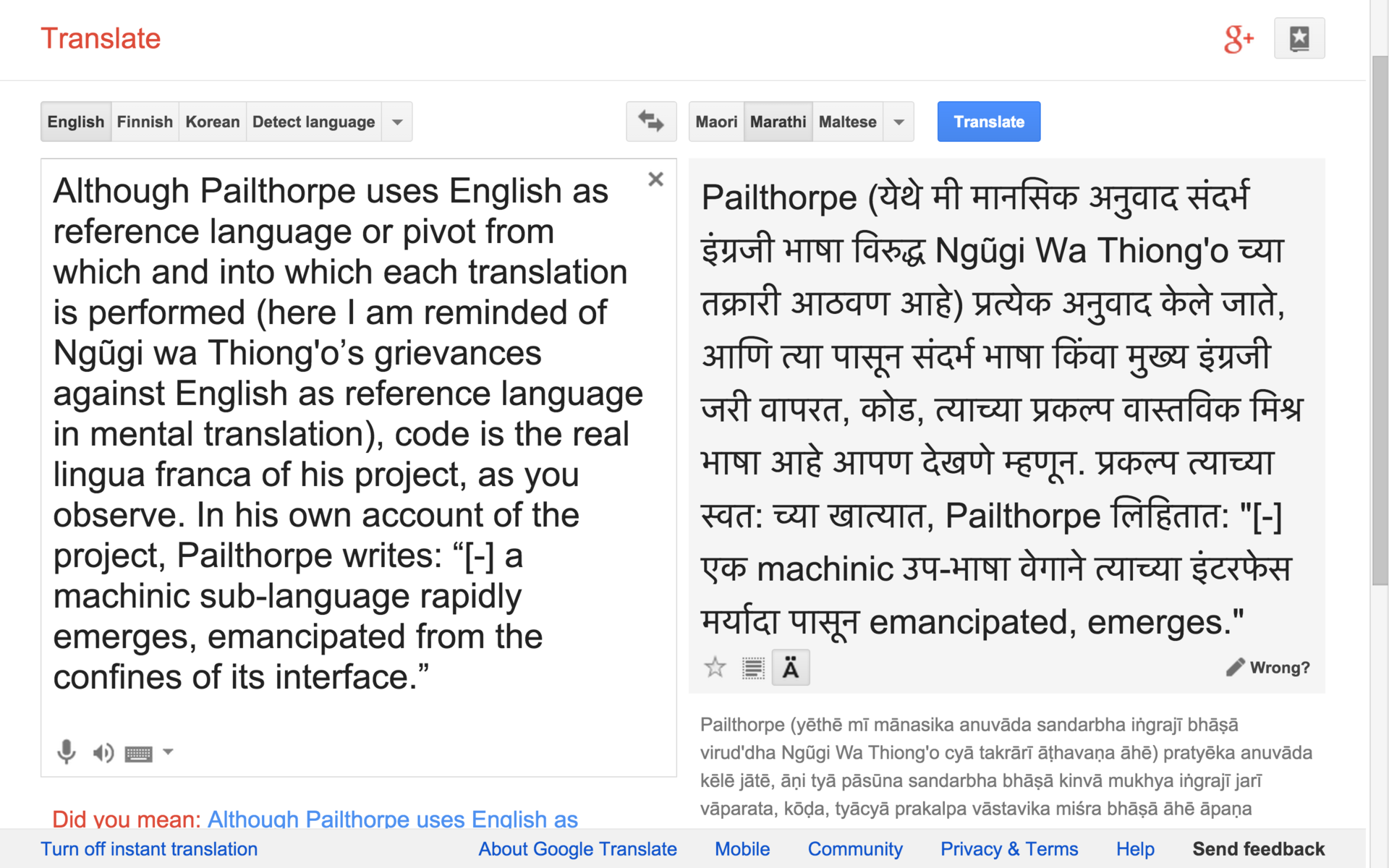The width and height of the screenshot is (1389, 868).
Task: Clear source text with X icon
Action: pos(655,179)
